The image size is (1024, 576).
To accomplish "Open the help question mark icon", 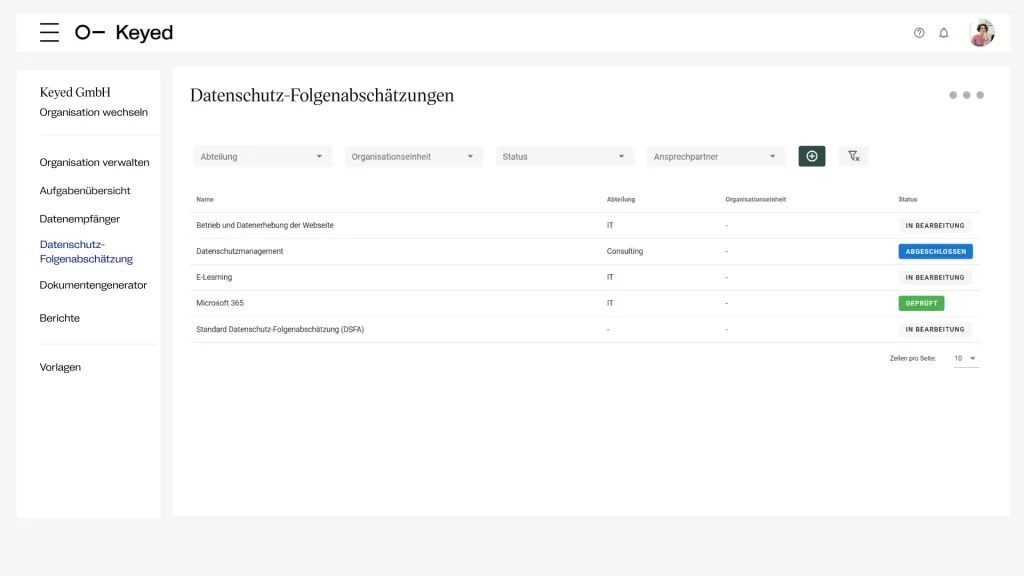I will click(x=919, y=33).
